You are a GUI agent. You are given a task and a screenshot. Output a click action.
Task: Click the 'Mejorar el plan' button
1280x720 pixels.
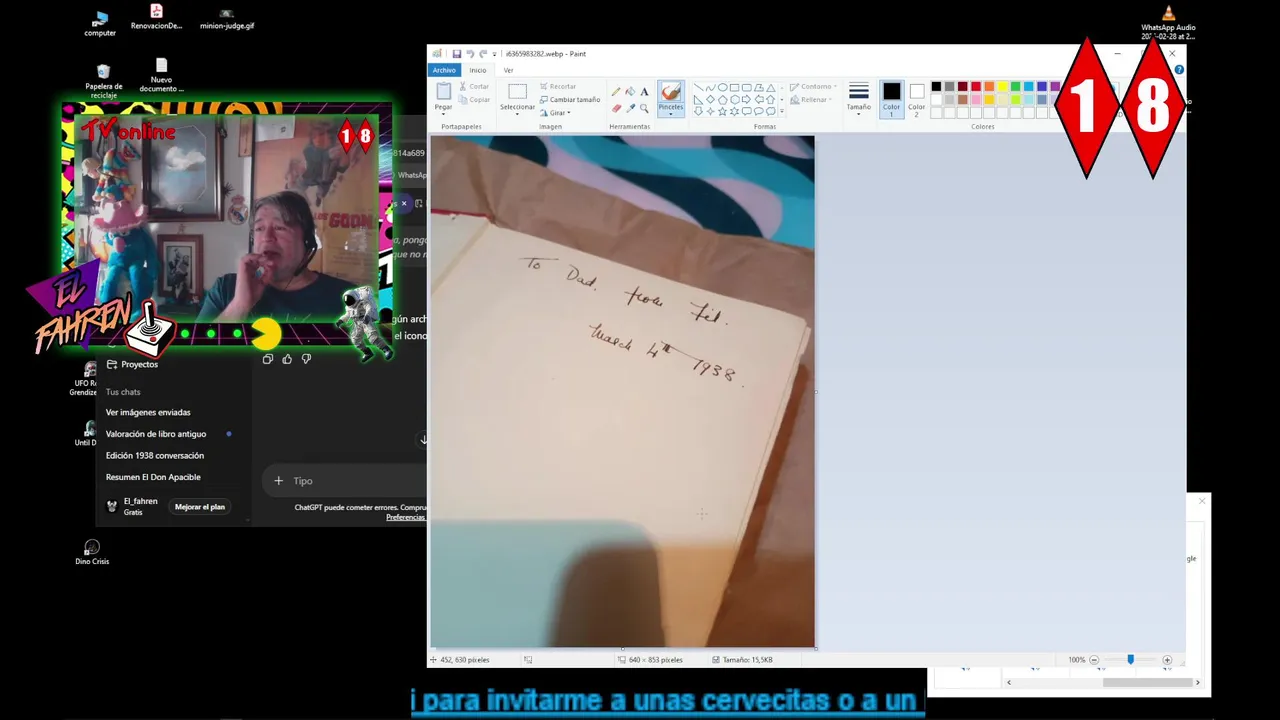(200, 507)
